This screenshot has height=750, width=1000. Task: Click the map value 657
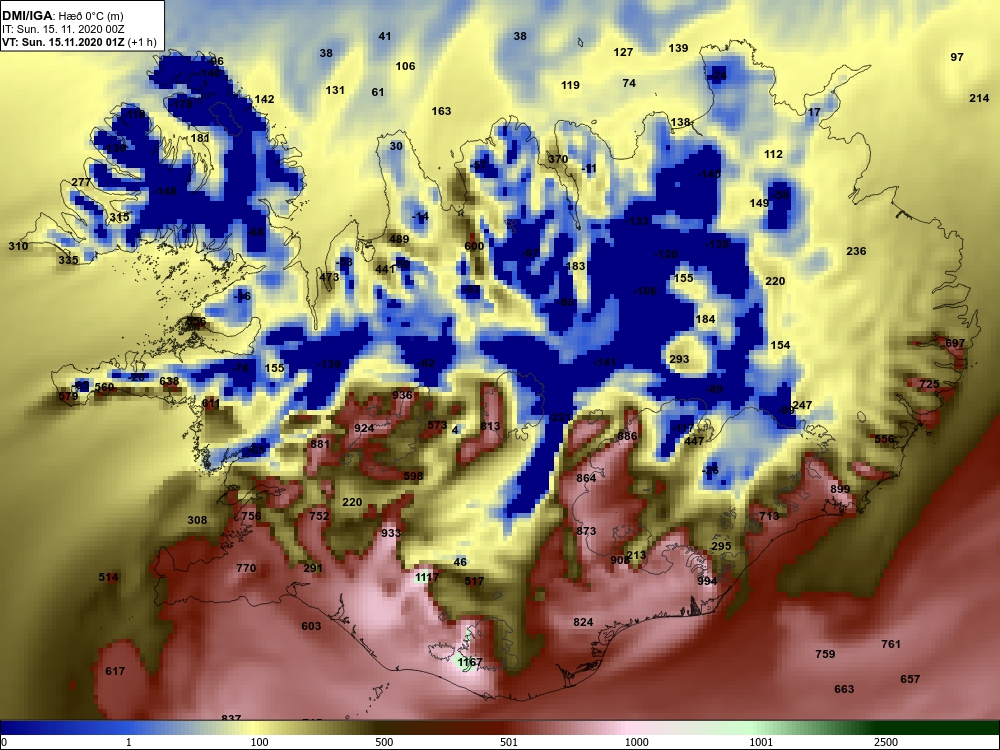pos(910,679)
